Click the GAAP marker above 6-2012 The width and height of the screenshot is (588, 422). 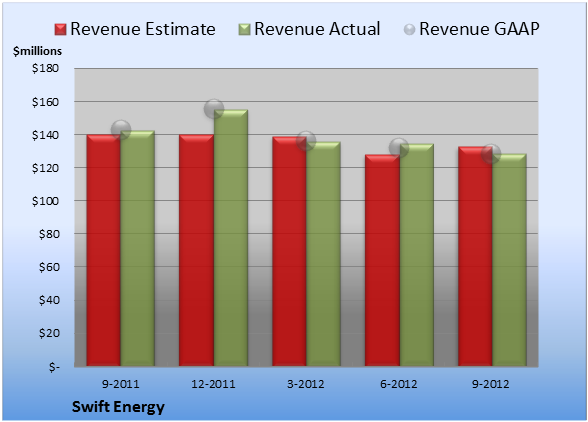399,147
